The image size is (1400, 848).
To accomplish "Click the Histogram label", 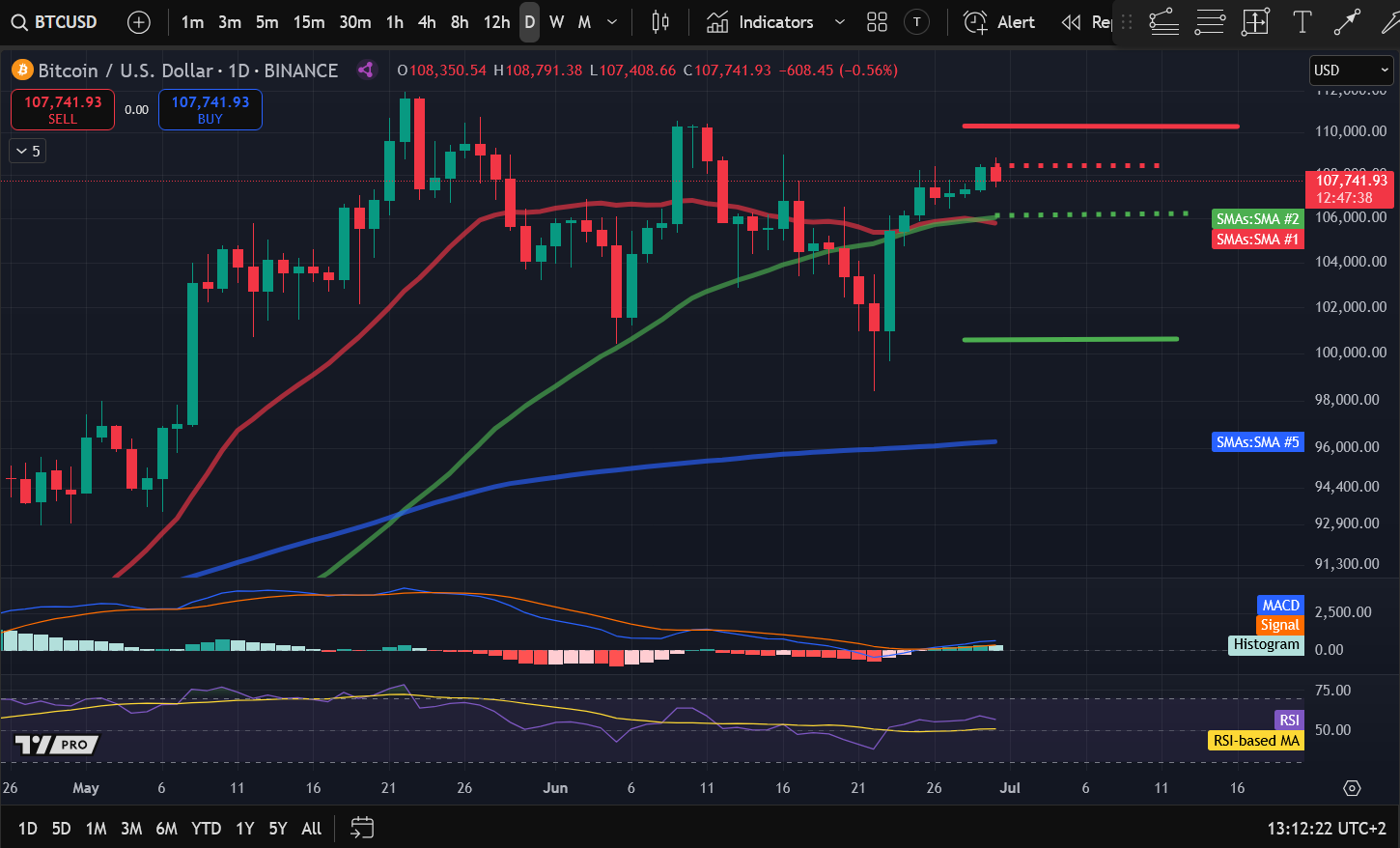I will 1266,644.
